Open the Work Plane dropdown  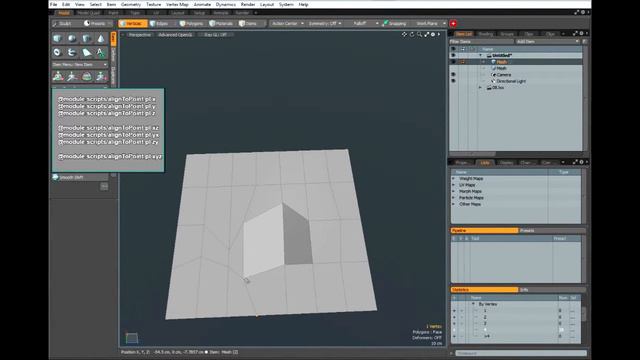[430, 24]
